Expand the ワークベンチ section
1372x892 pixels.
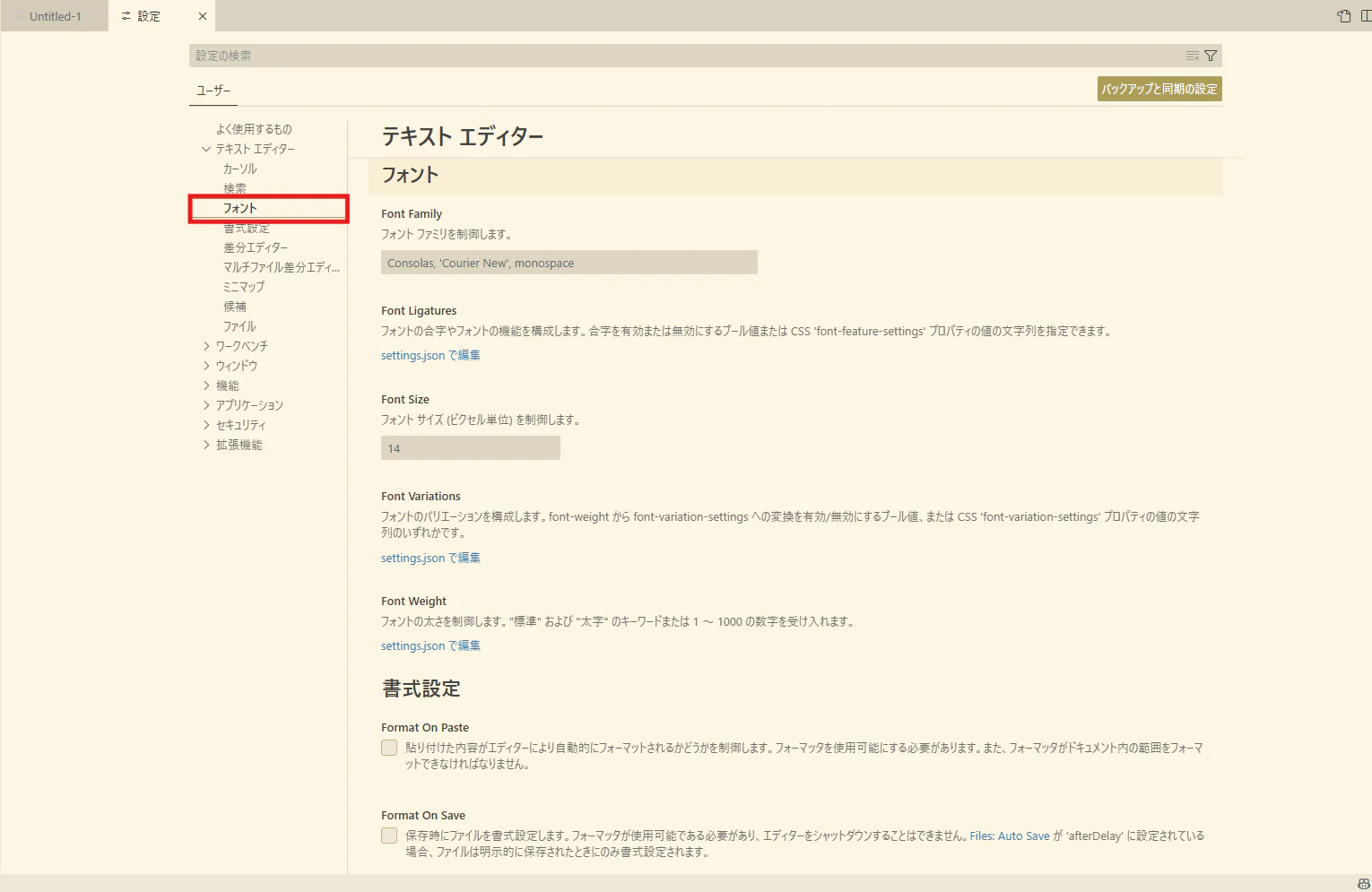(x=206, y=346)
